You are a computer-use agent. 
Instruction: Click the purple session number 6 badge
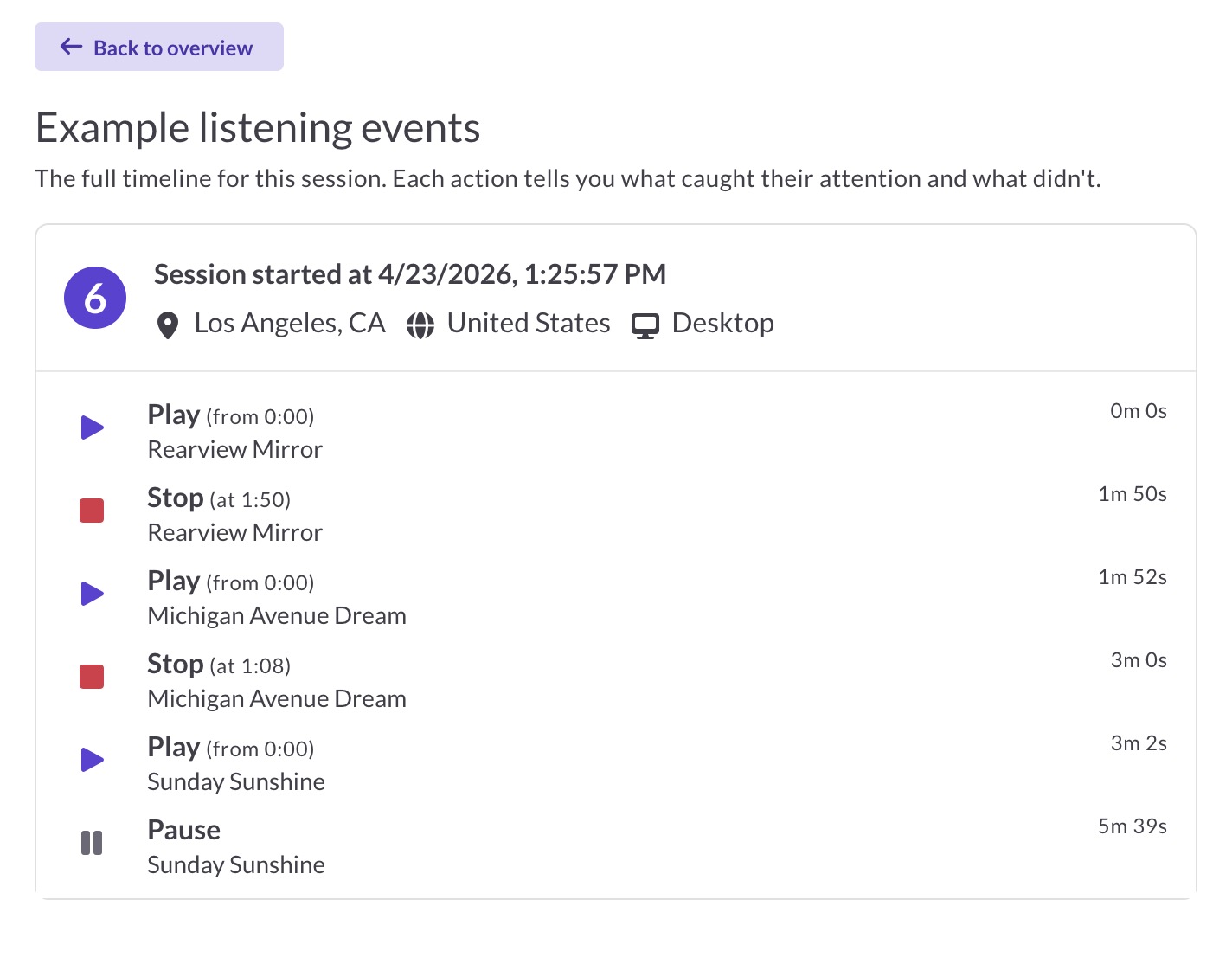95,298
